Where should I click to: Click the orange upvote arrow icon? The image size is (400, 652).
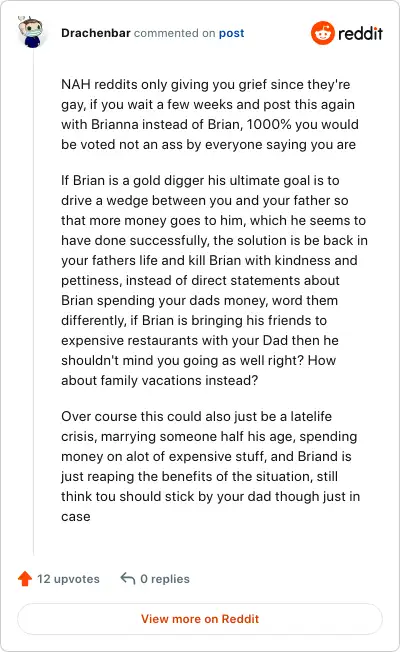25,579
